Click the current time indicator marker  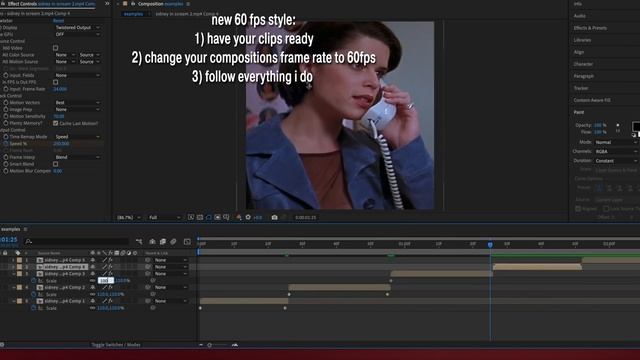coord(490,244)
